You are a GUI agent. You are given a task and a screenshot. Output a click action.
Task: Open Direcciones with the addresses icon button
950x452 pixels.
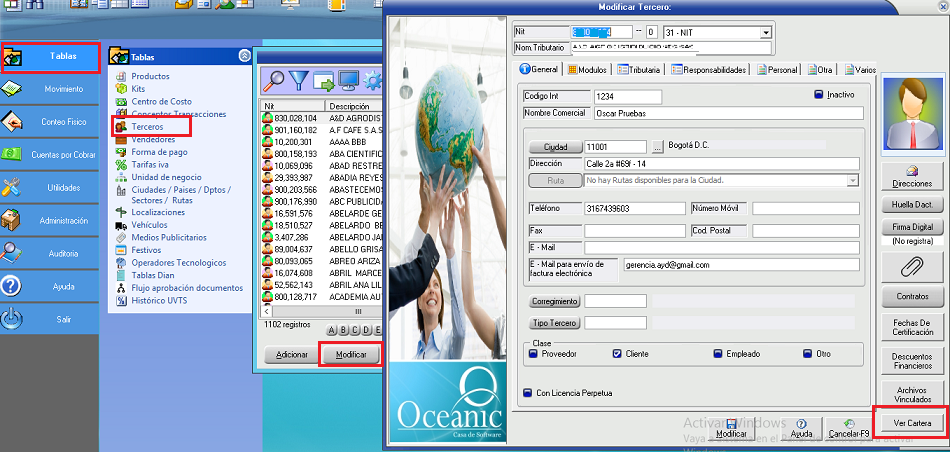click(x=912, y=177)
